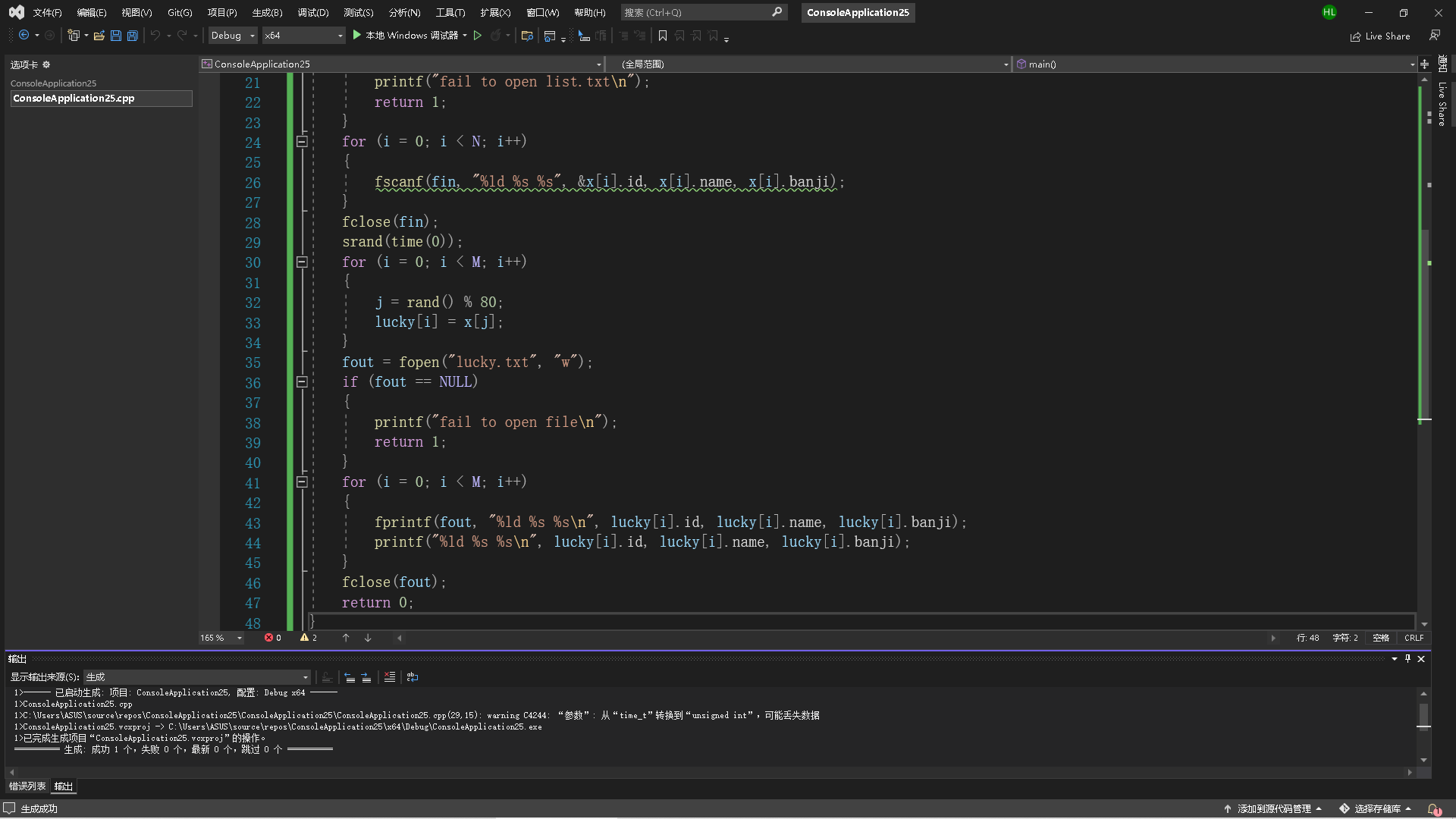Image resolution: width=1456 pixels, height=819 pixels.
Task: Click the Open File folder icon
Action: pos(99,36)
